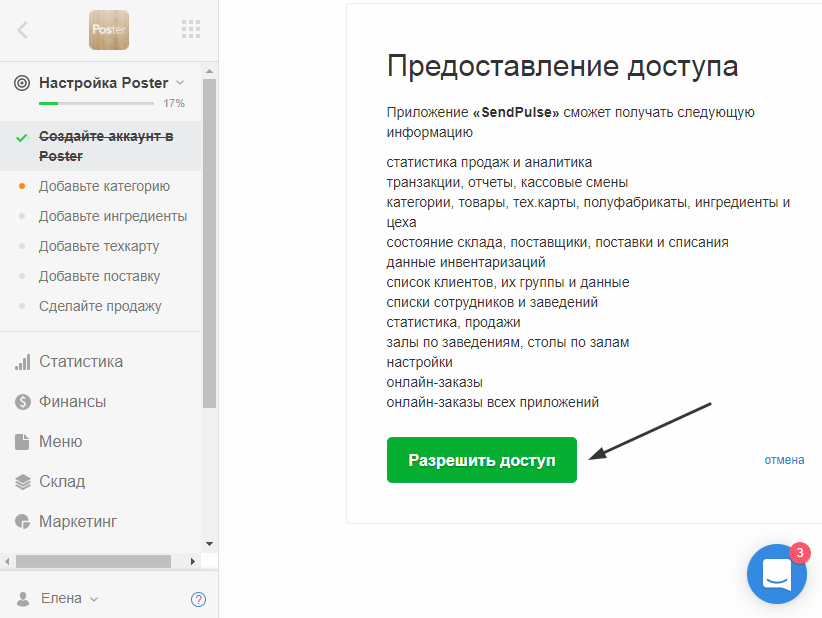The width and height of the screenshot is (822, 618).
Task: Click the dollar coin icon for Финансы
Action: (x=23, y=402)
